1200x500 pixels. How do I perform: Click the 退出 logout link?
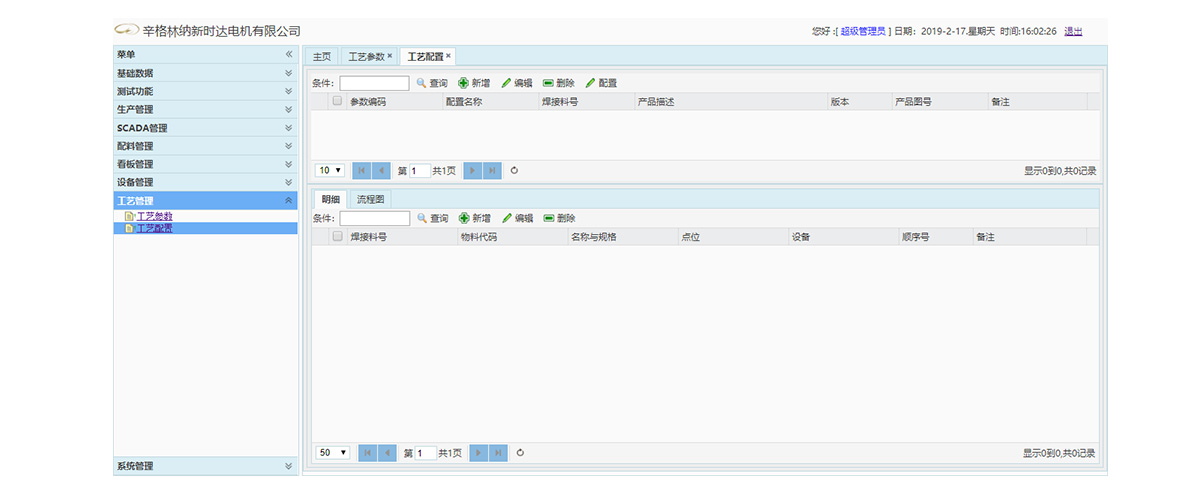pos(1073,31)
